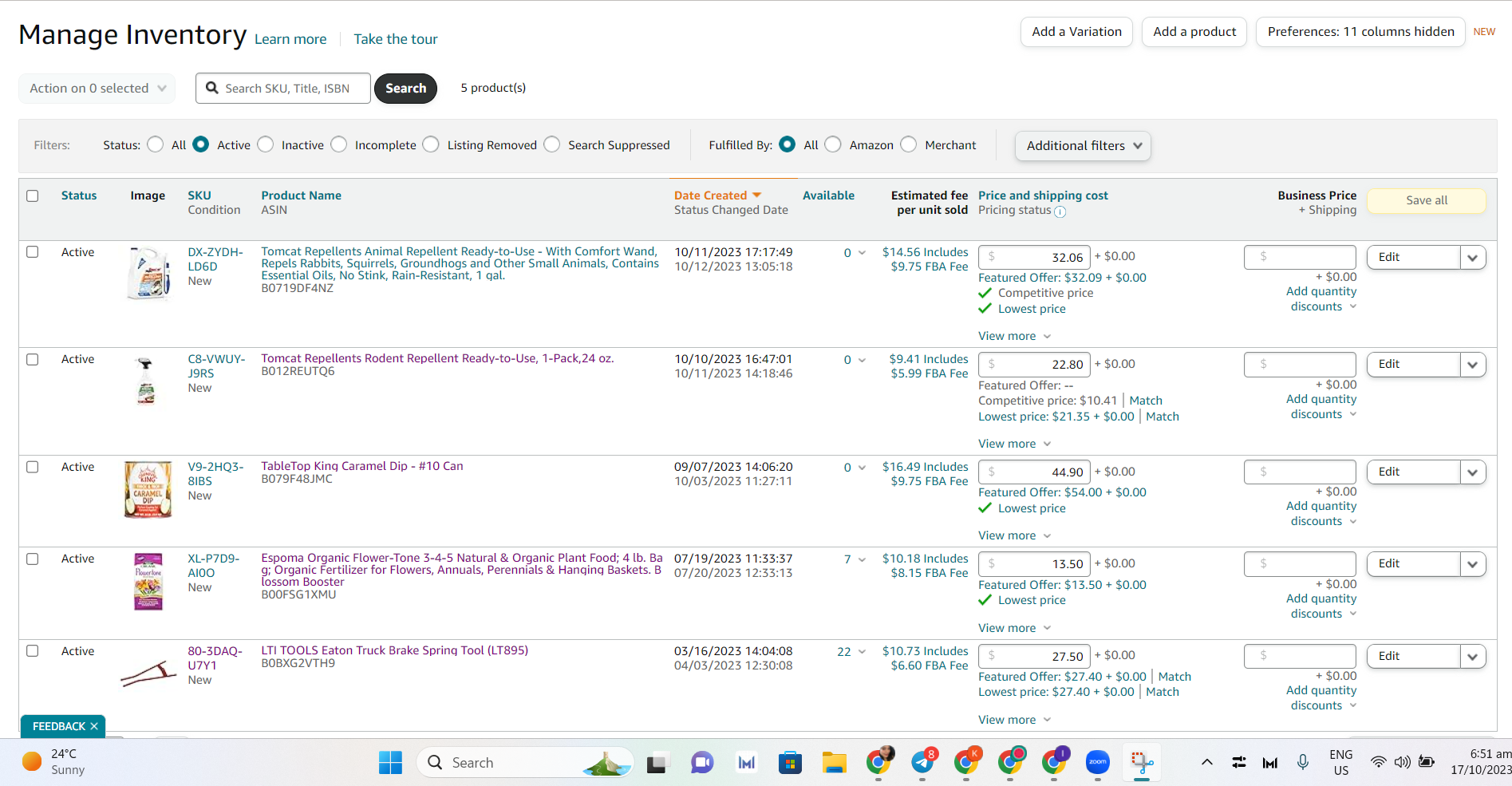Open the product image for Tomcat Animal Repellent
The width and height of the screenshot is (1512, 786).
click(x=148, y=274)
